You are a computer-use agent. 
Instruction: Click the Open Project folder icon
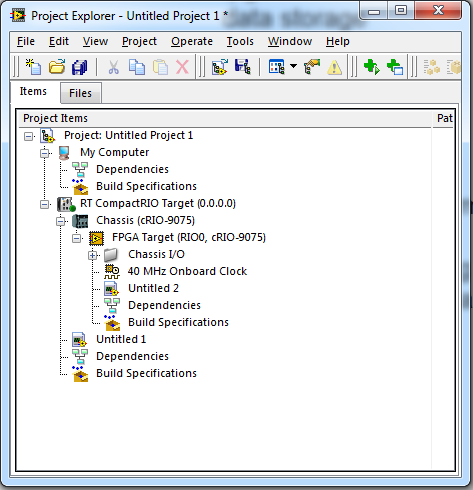[x=57, y=67]
